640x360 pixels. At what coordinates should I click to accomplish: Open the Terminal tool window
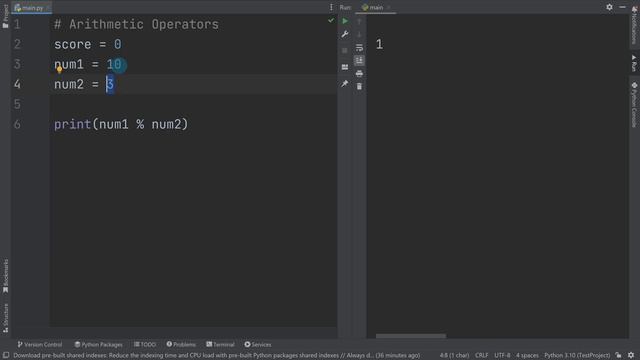220,345
